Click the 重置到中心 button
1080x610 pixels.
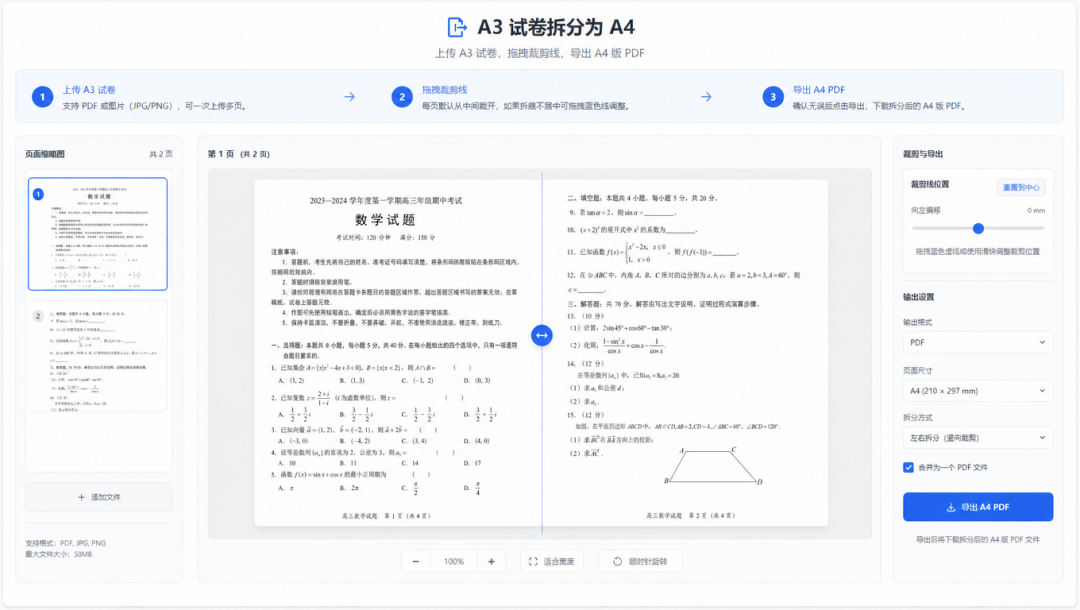coord(1021,187)
